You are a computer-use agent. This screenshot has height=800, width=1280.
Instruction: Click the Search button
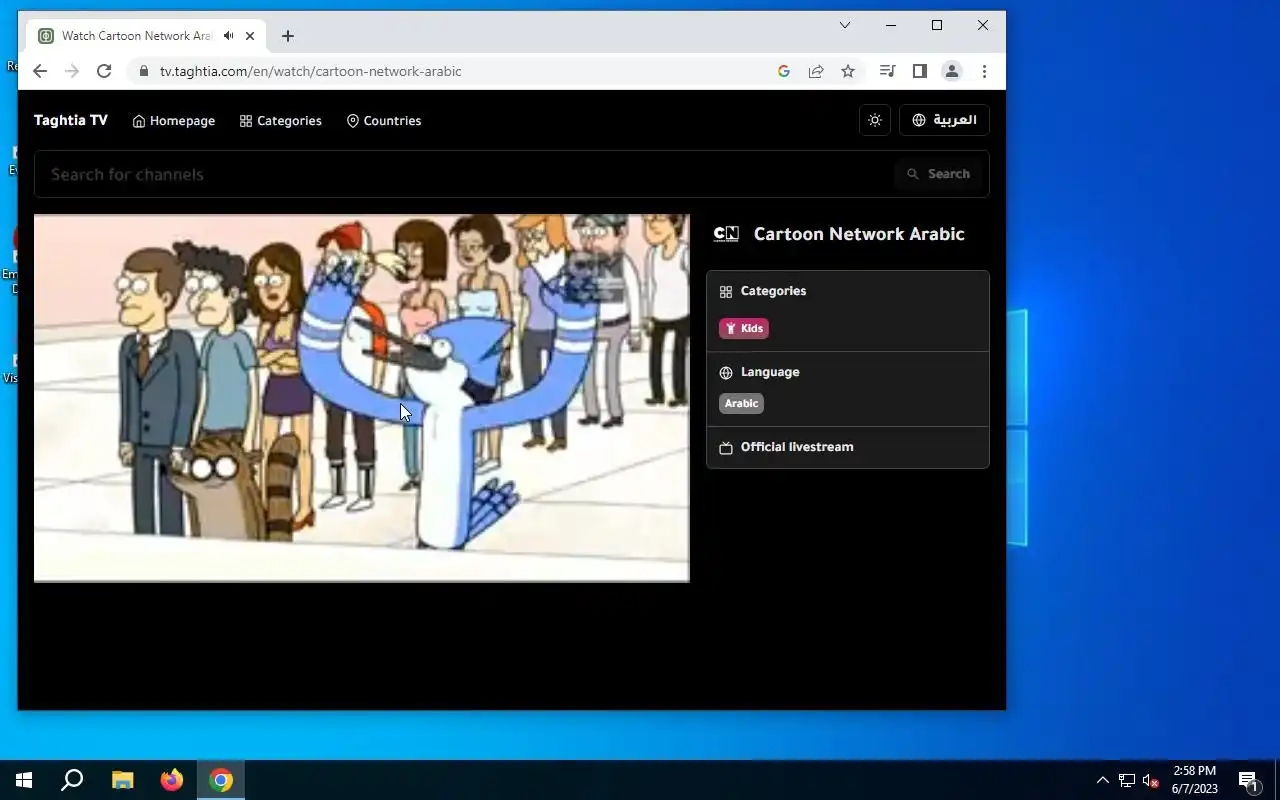pos(938,174)
